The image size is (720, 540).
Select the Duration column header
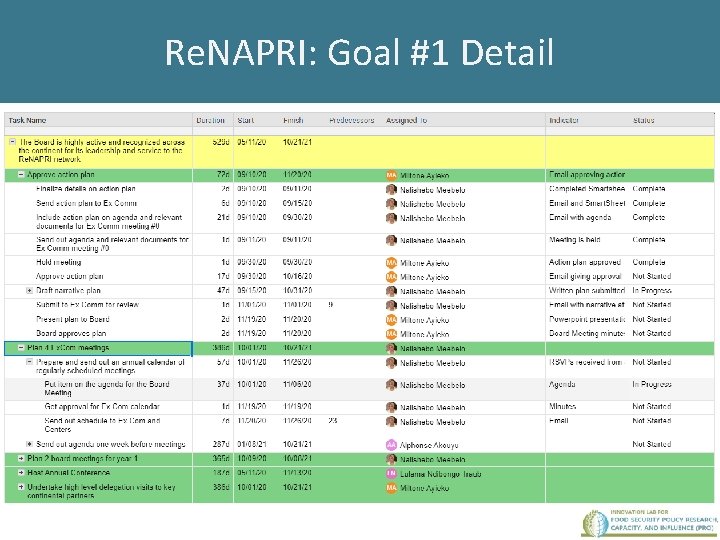pyautogui.click(x=213, y=120)
